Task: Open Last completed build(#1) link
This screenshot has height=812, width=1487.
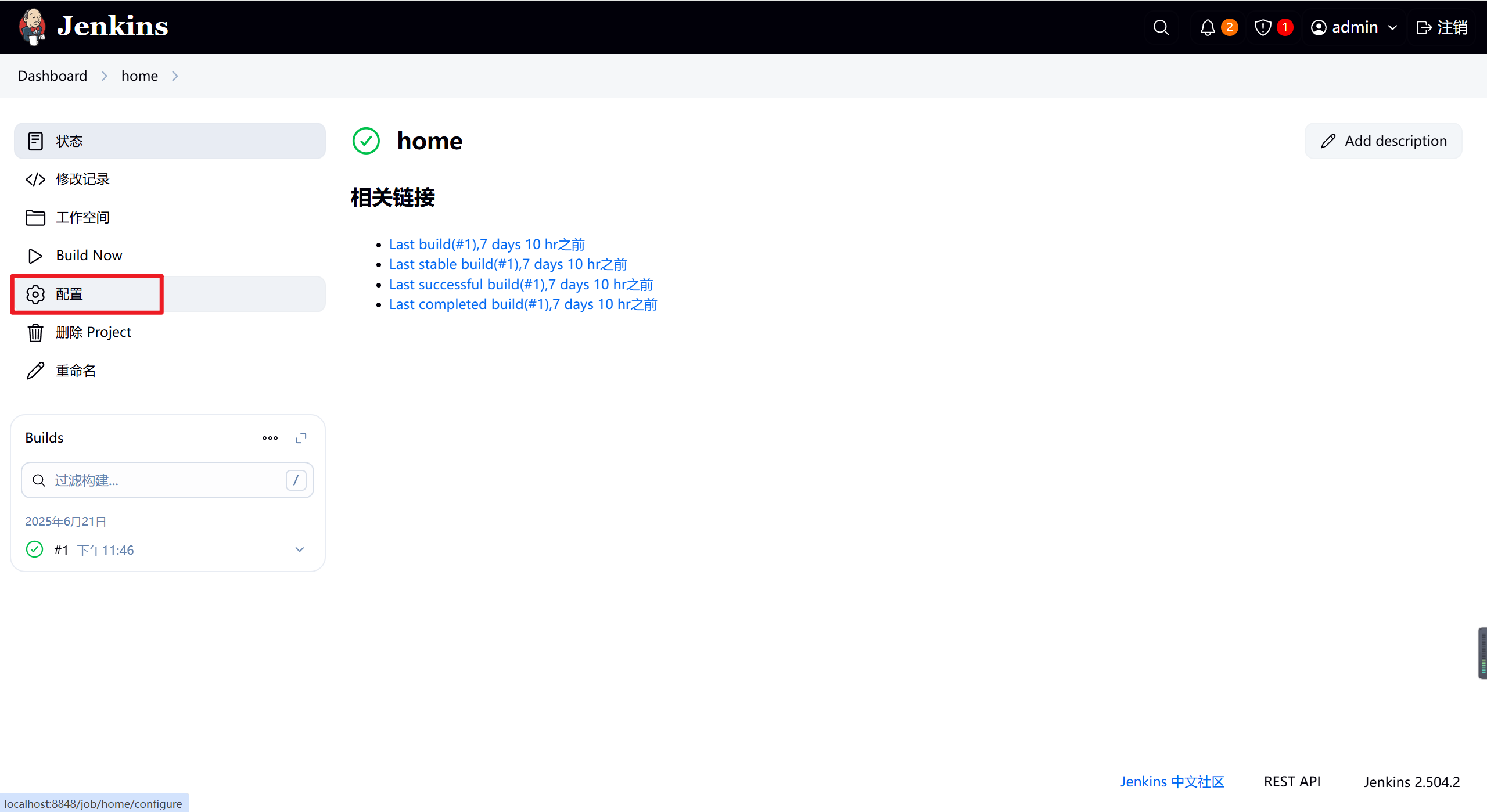Action: click(523, 304)
